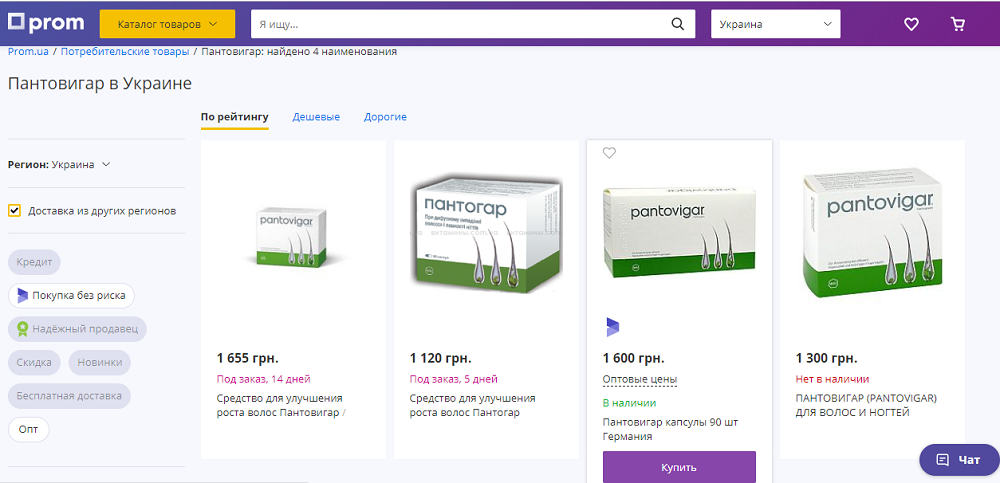The image size is (1000, 483).
Task: Click Под заказ, 14 дней status
Action: 264,379
